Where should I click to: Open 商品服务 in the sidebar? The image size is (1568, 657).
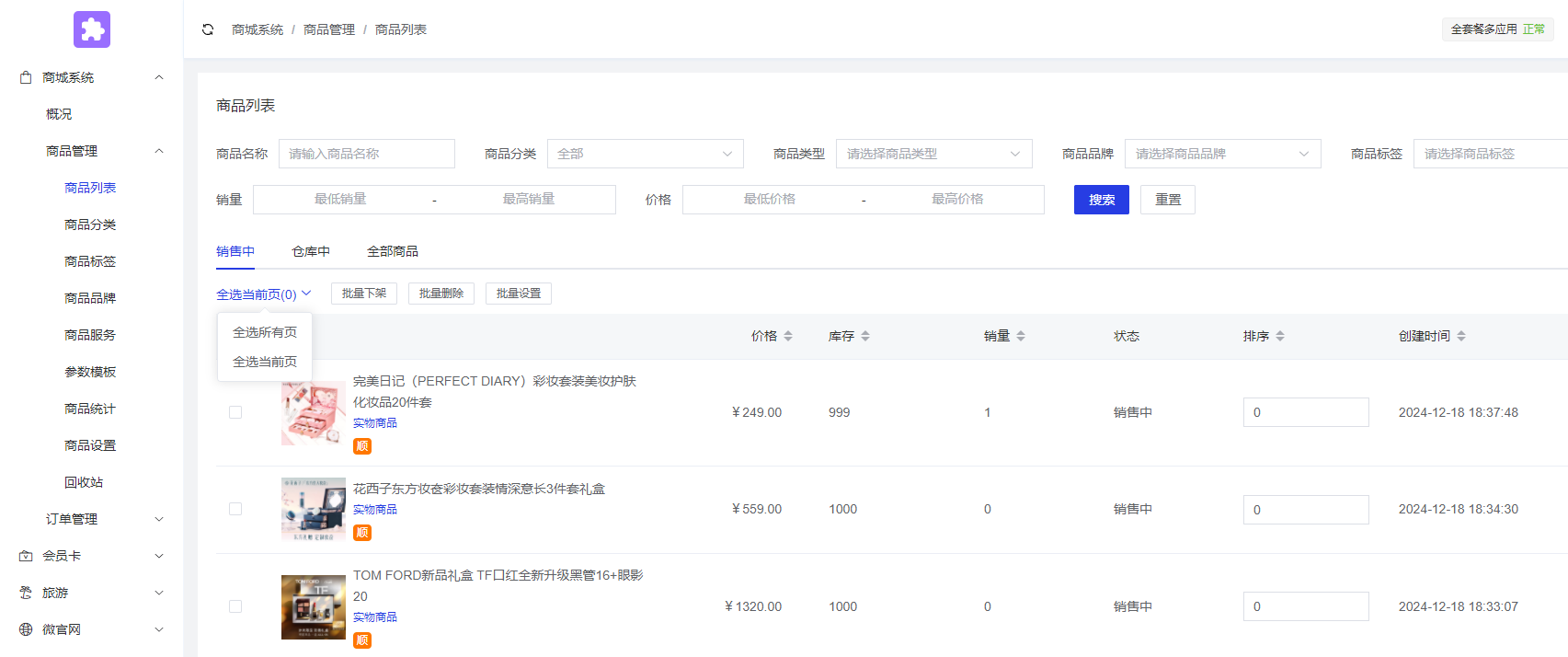[x=90, y=335]
